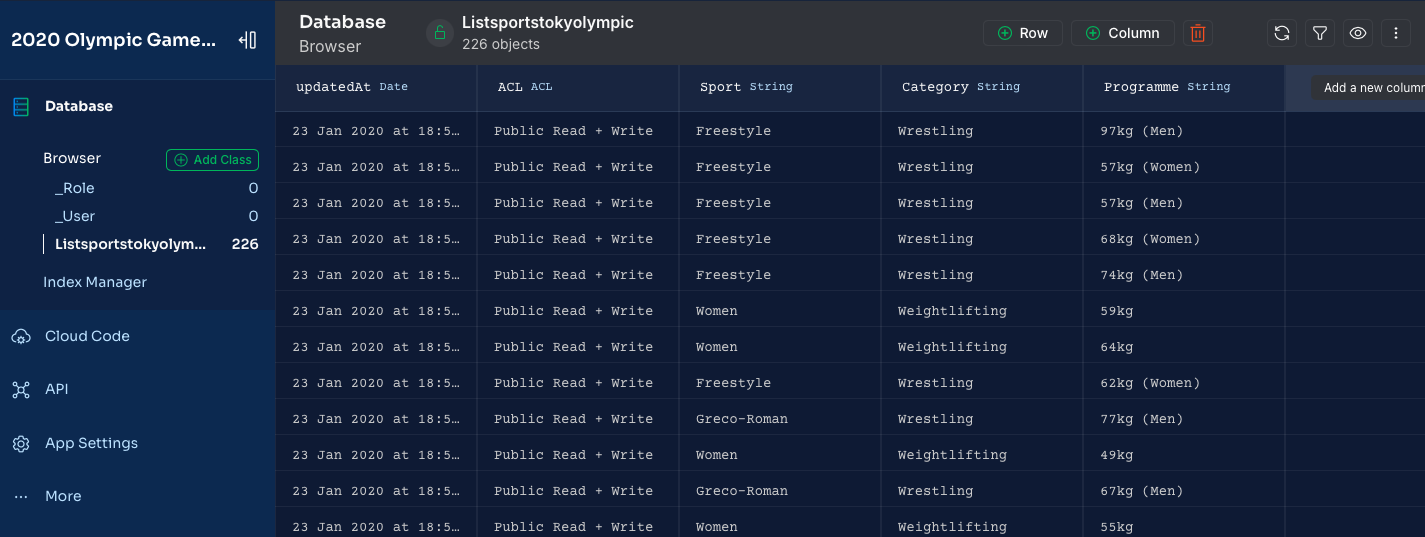Add a new Column
This screenshot has height=537, width=1425.
click(x=1122, y=33)
